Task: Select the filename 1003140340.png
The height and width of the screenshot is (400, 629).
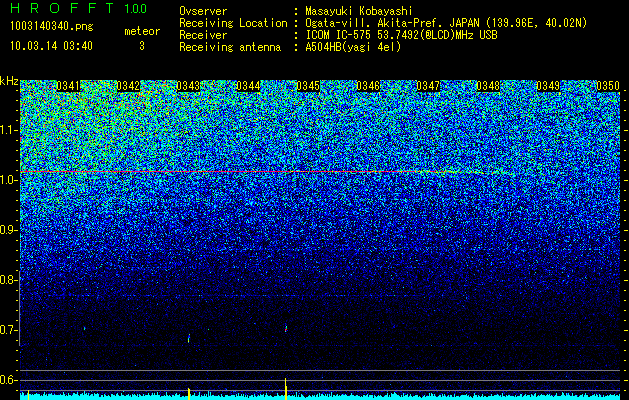Action: [x=52, y=26]
